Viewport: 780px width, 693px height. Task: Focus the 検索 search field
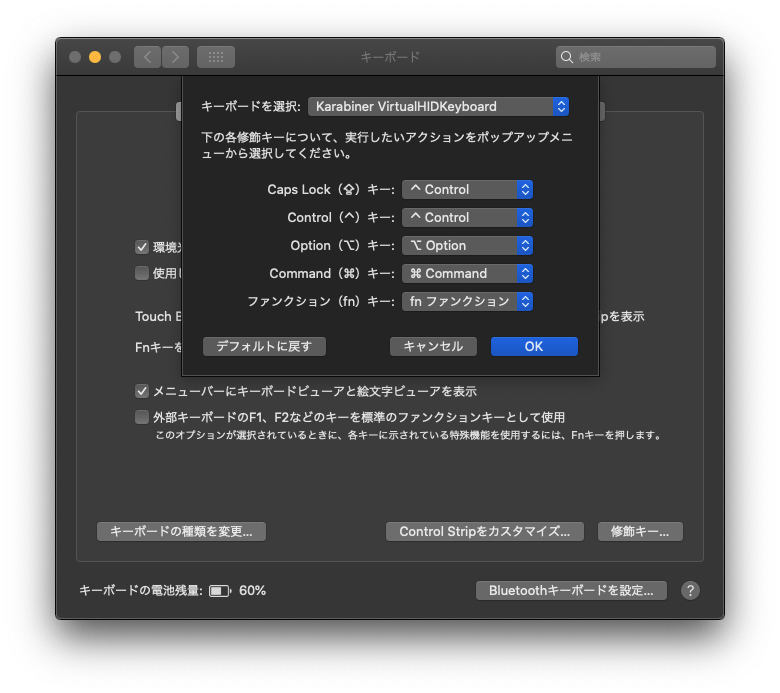[x=636, y=57]
